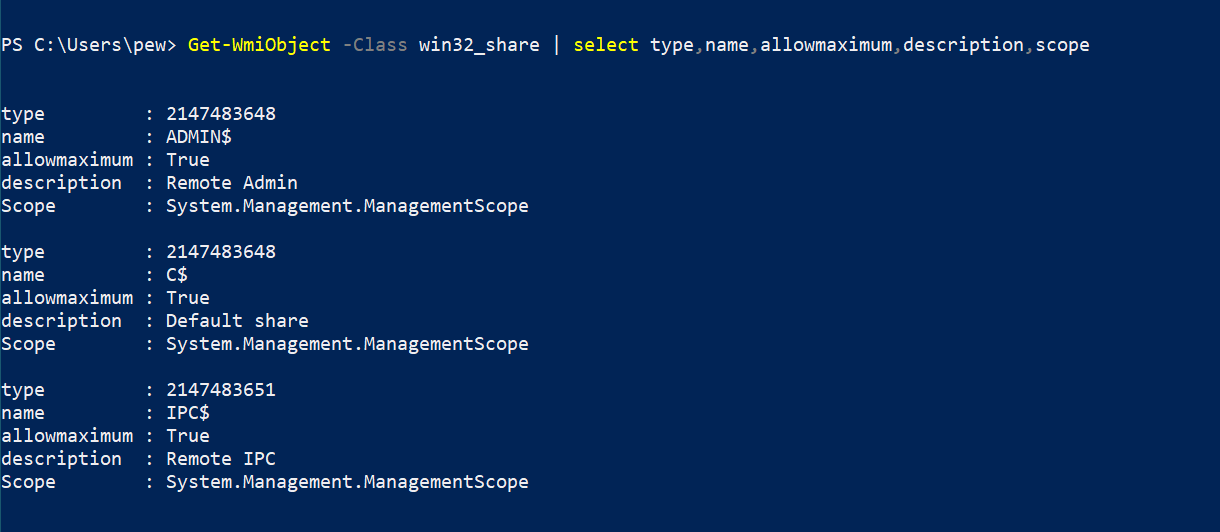This screenshot has width=1220, height=532.
Task: Click the Remote Admin description text
Action: click(232, 183)
